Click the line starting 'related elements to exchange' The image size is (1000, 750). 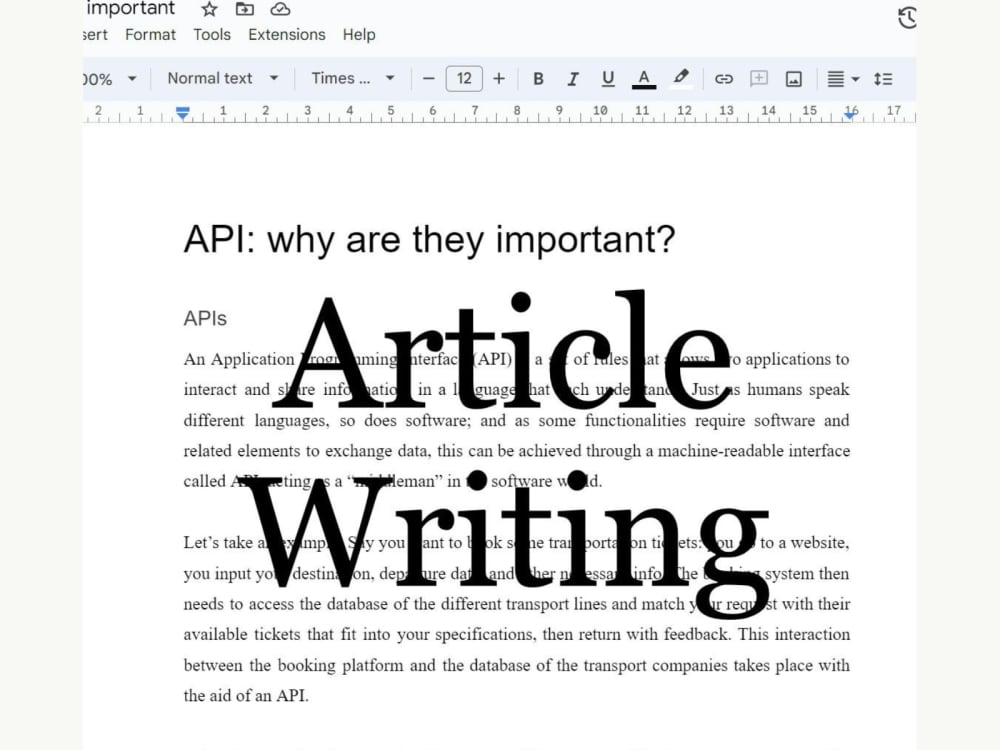tap(517, 451)
